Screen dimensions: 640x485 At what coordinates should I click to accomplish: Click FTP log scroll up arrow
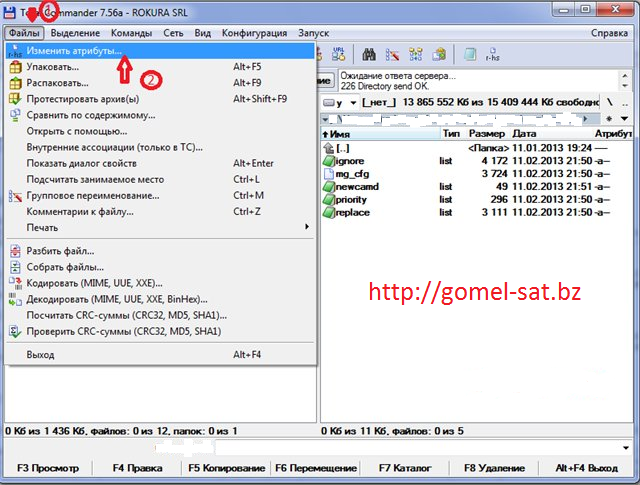624,76
